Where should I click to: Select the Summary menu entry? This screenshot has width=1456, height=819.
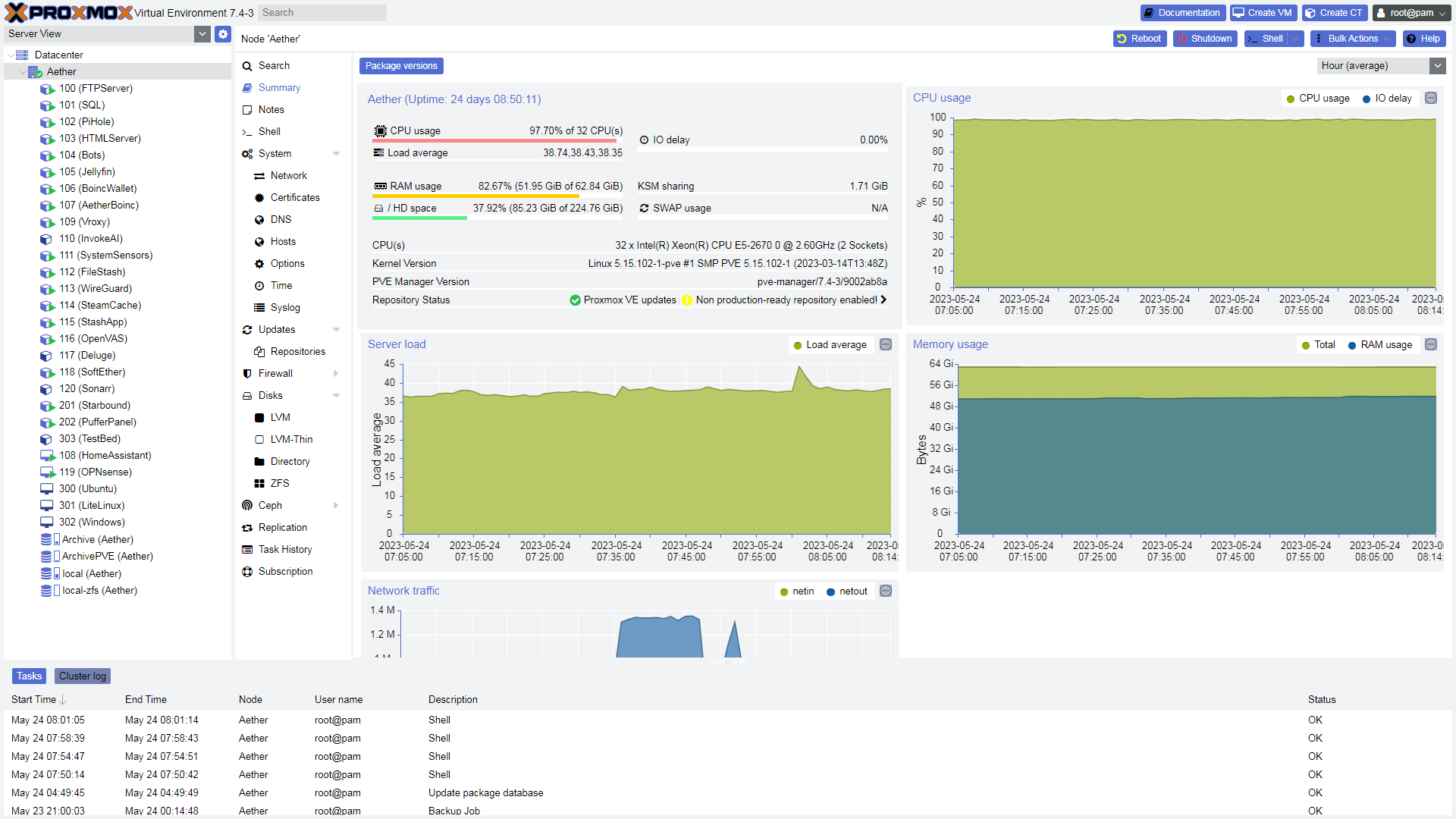tap(278, 87)
